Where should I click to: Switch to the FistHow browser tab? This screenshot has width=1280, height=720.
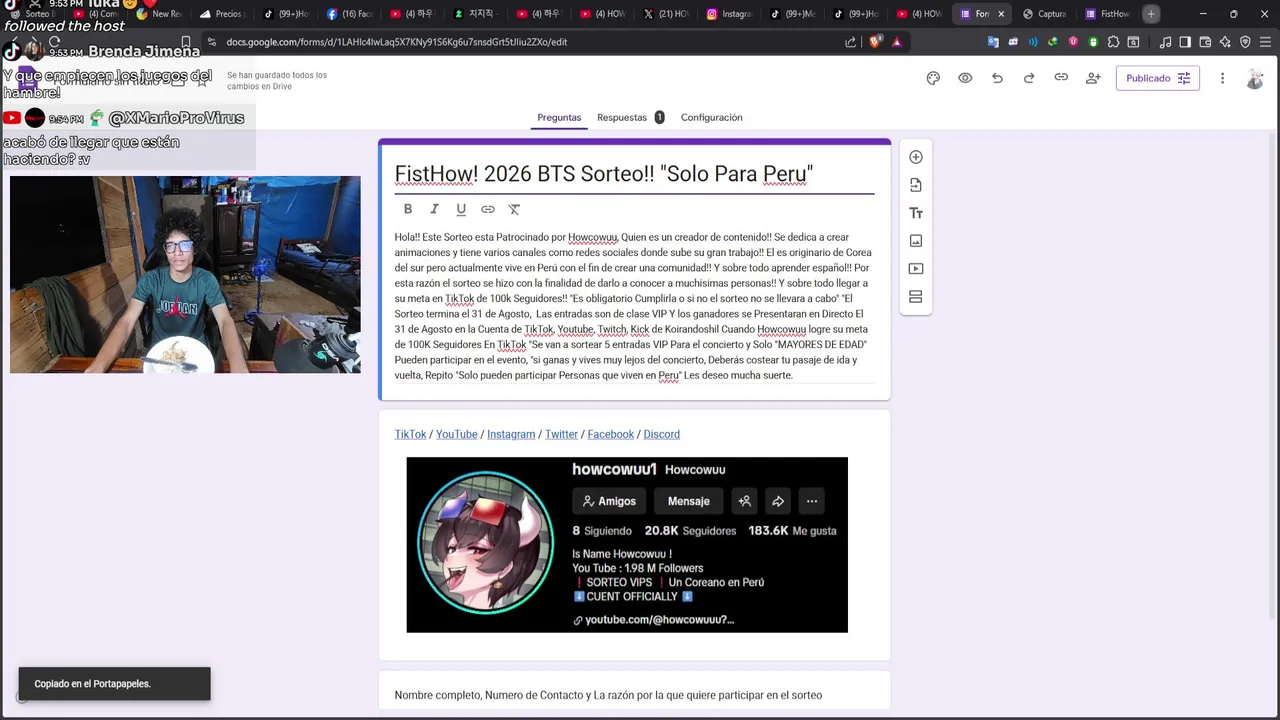[x=1107, y=14]
